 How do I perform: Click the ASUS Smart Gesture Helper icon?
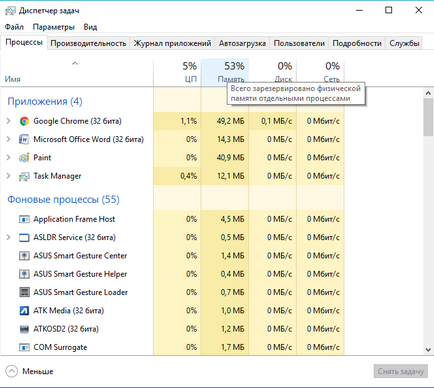(24, 274)
